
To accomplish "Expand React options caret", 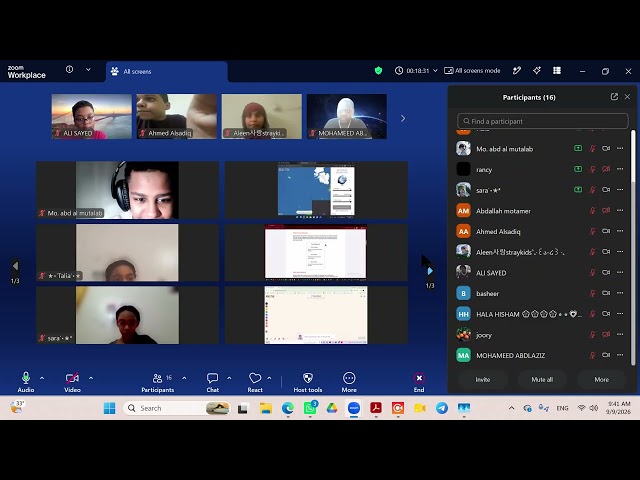I will click(x=269, y=378).
